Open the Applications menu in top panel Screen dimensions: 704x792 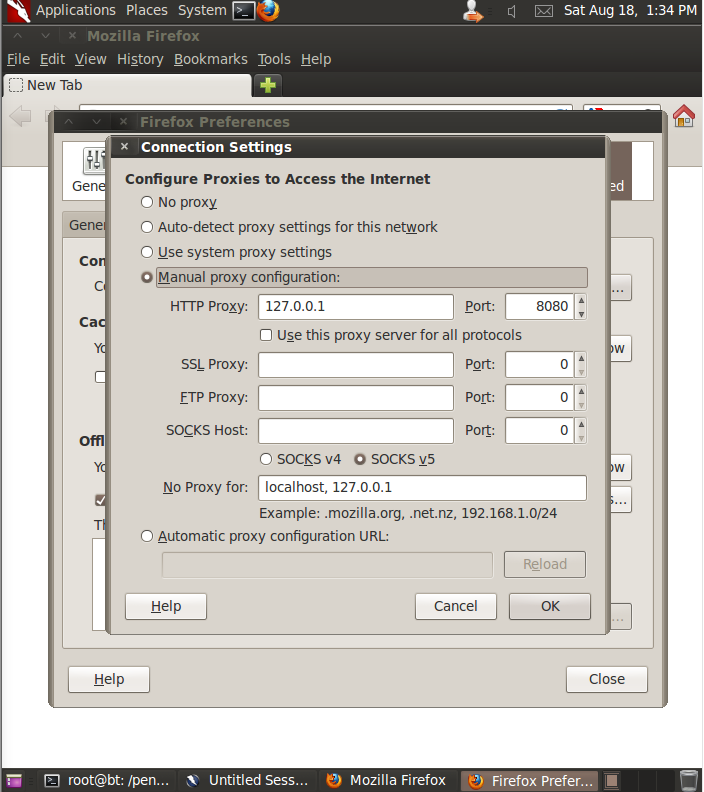click(x=75, y=10)
